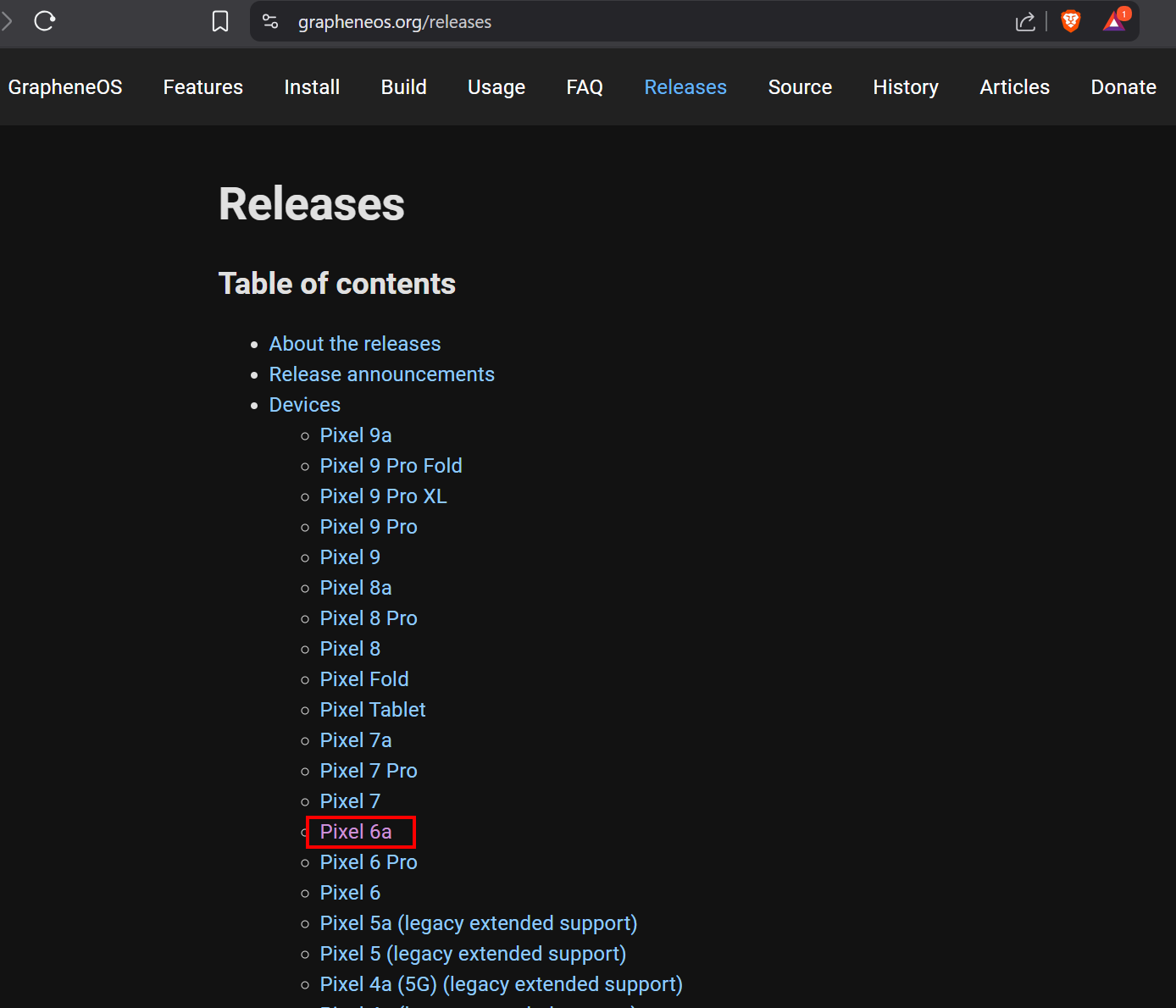
Task: Jump to the Devices section
Action: pyautogui.click(x=305, y=405)
